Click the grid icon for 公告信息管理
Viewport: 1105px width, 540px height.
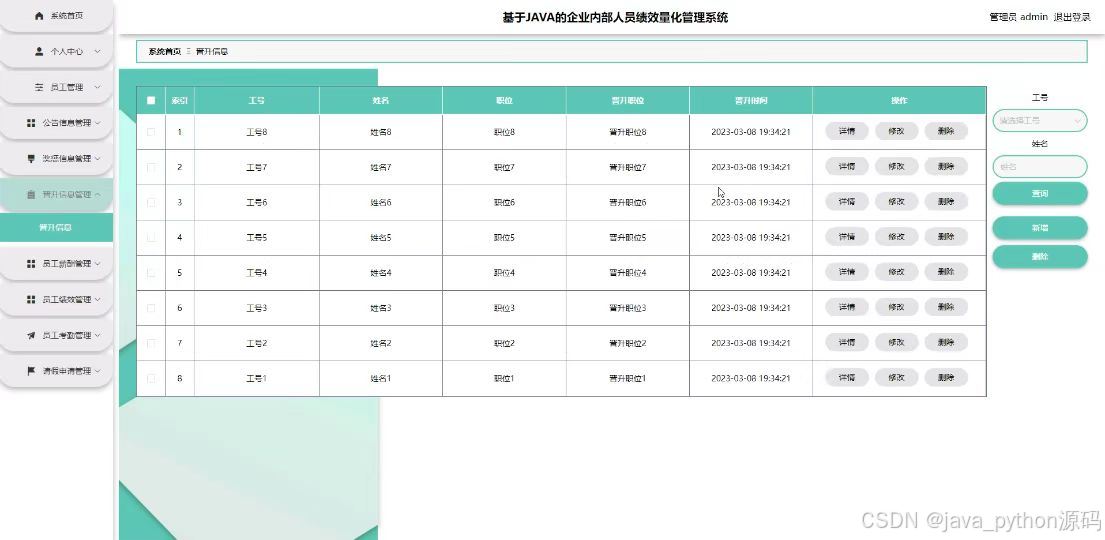[31, 123]
